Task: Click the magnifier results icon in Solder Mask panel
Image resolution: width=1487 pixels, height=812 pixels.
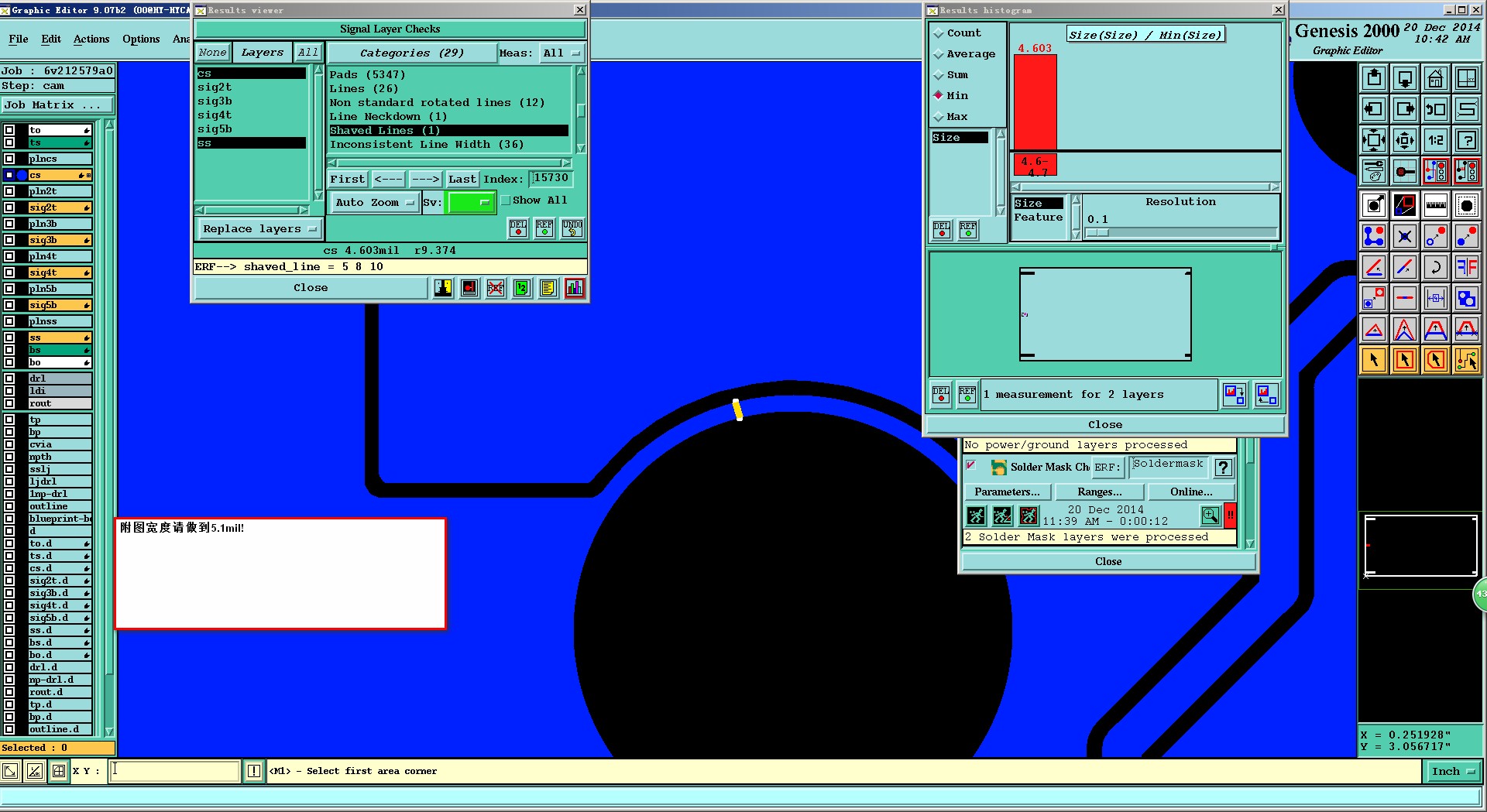Action: (x=1210, y=516)
